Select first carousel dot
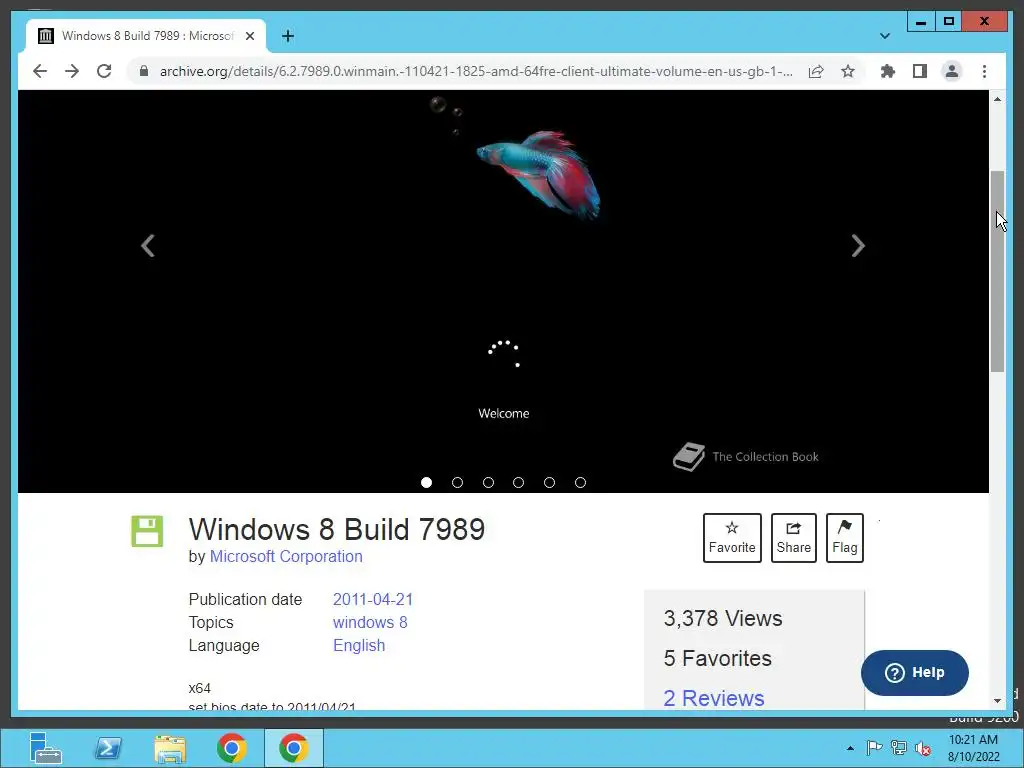The width and height of the screenshot is (1024, 768). coord(426,483)
